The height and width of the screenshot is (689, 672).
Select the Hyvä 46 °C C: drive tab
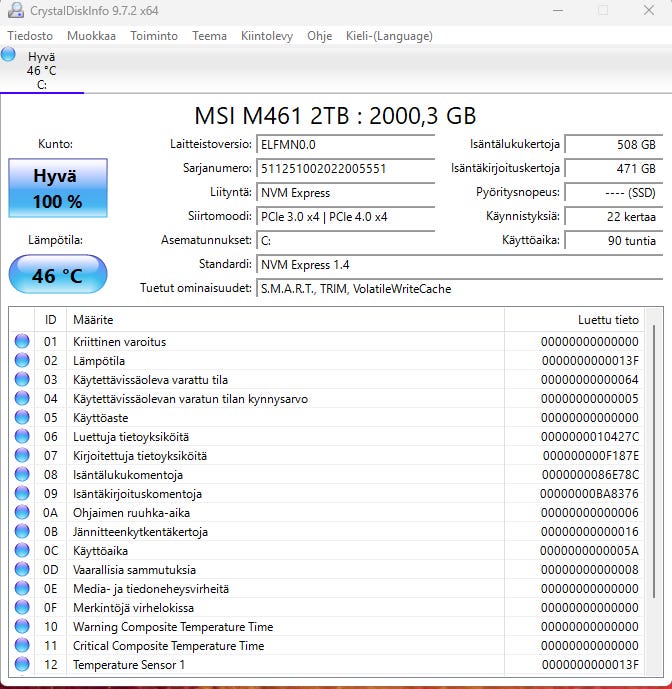pyautogui.click(x=42, y=71)
